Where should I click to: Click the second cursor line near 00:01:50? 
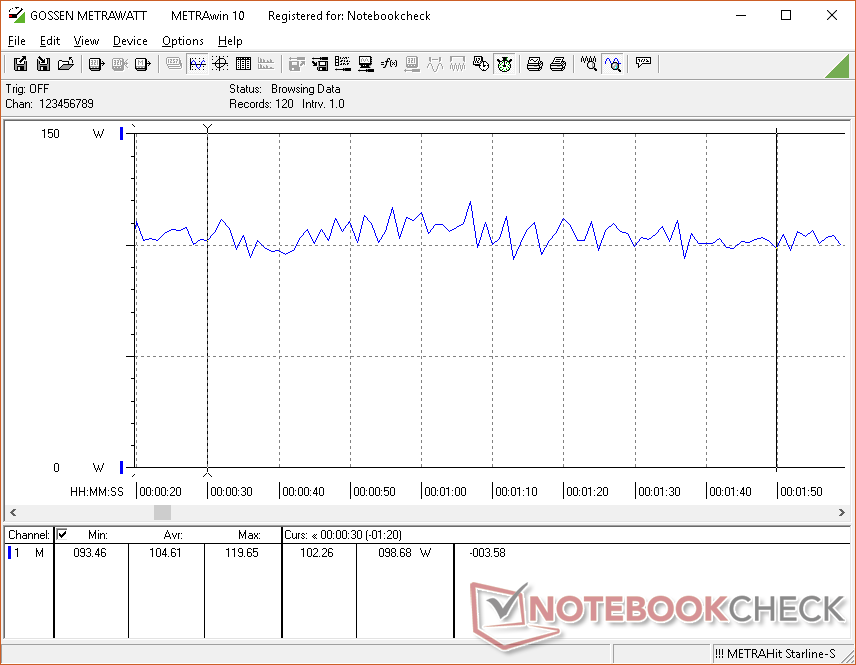point(777,299)
